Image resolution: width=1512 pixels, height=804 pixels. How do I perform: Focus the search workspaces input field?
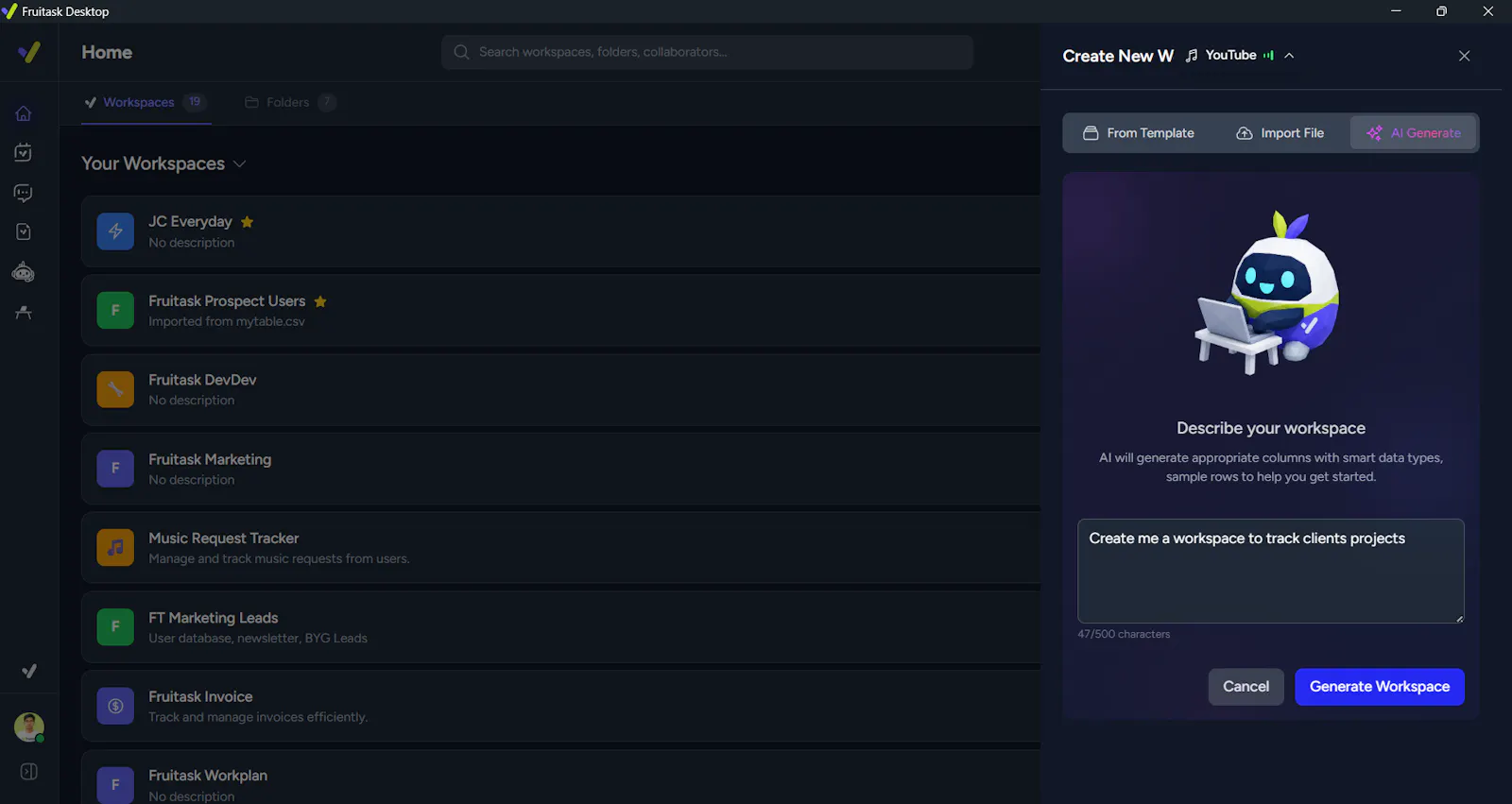pyautogui.click(x=707, y=52)
